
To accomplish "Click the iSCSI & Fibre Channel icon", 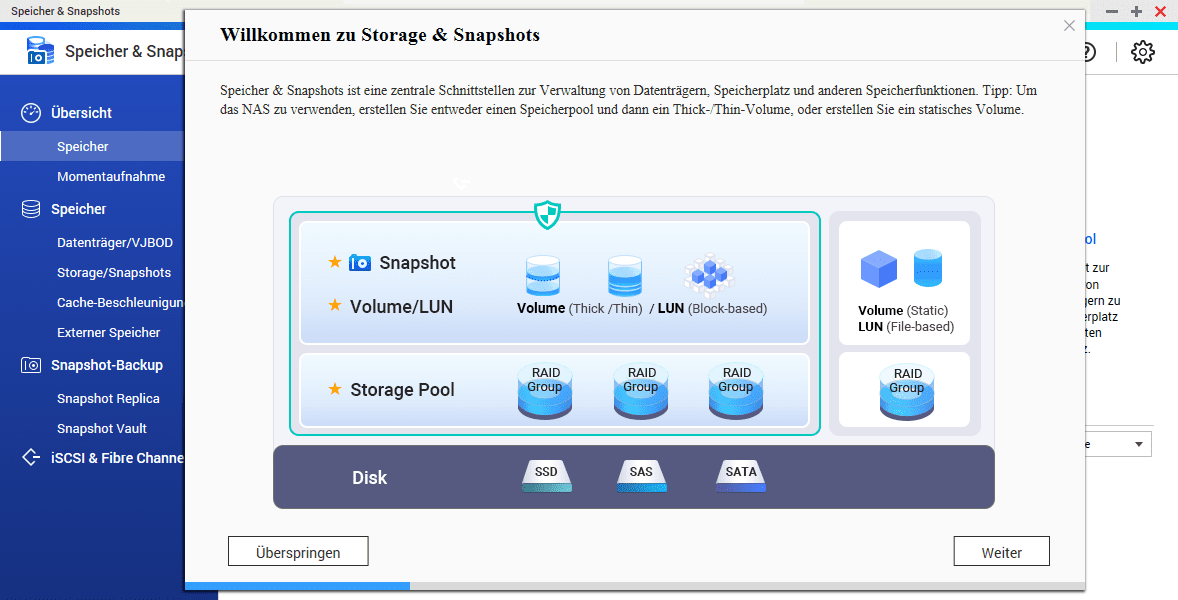I will [31, 457].
